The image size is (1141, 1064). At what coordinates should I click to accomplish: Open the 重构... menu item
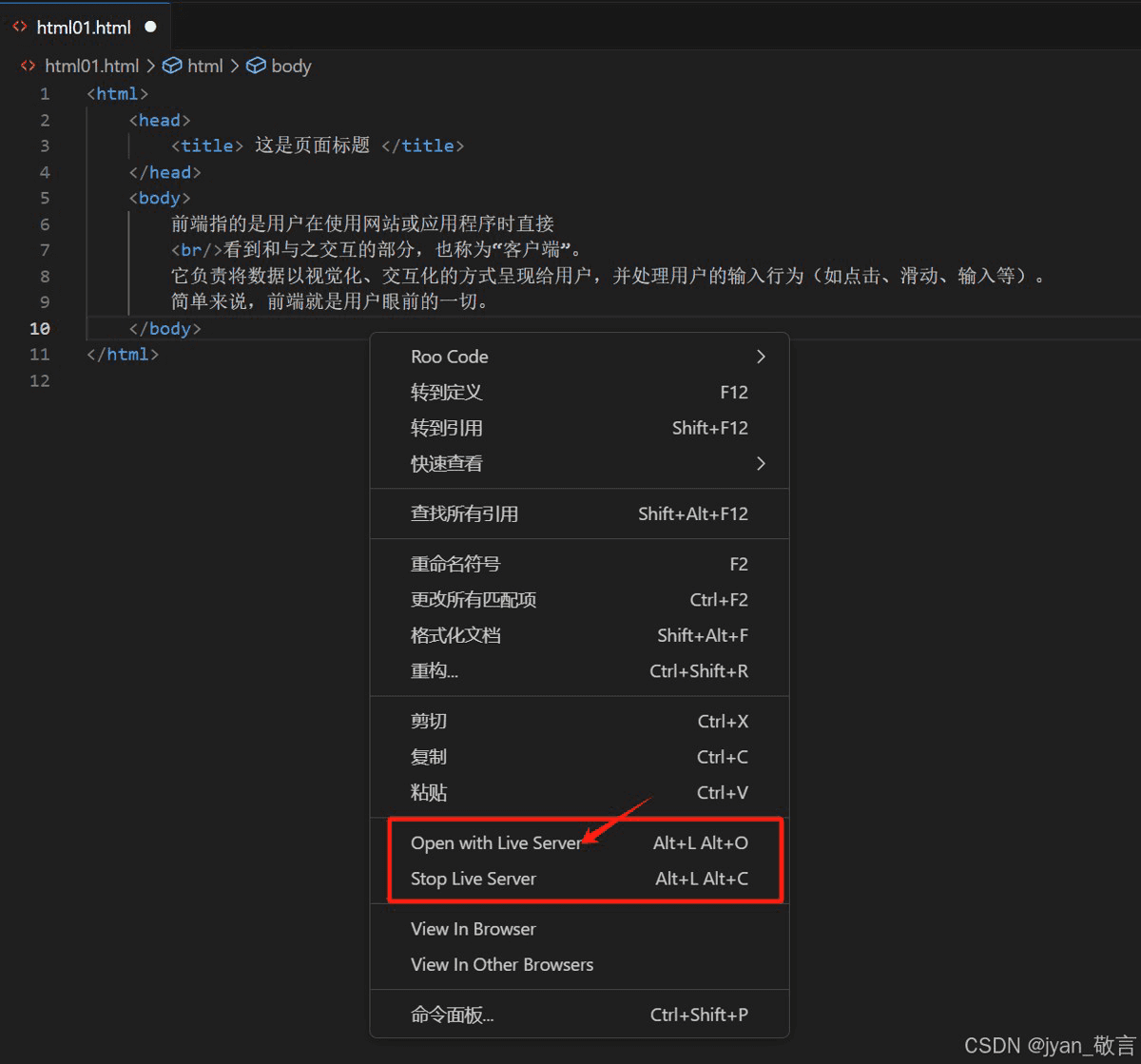[435, 670]
